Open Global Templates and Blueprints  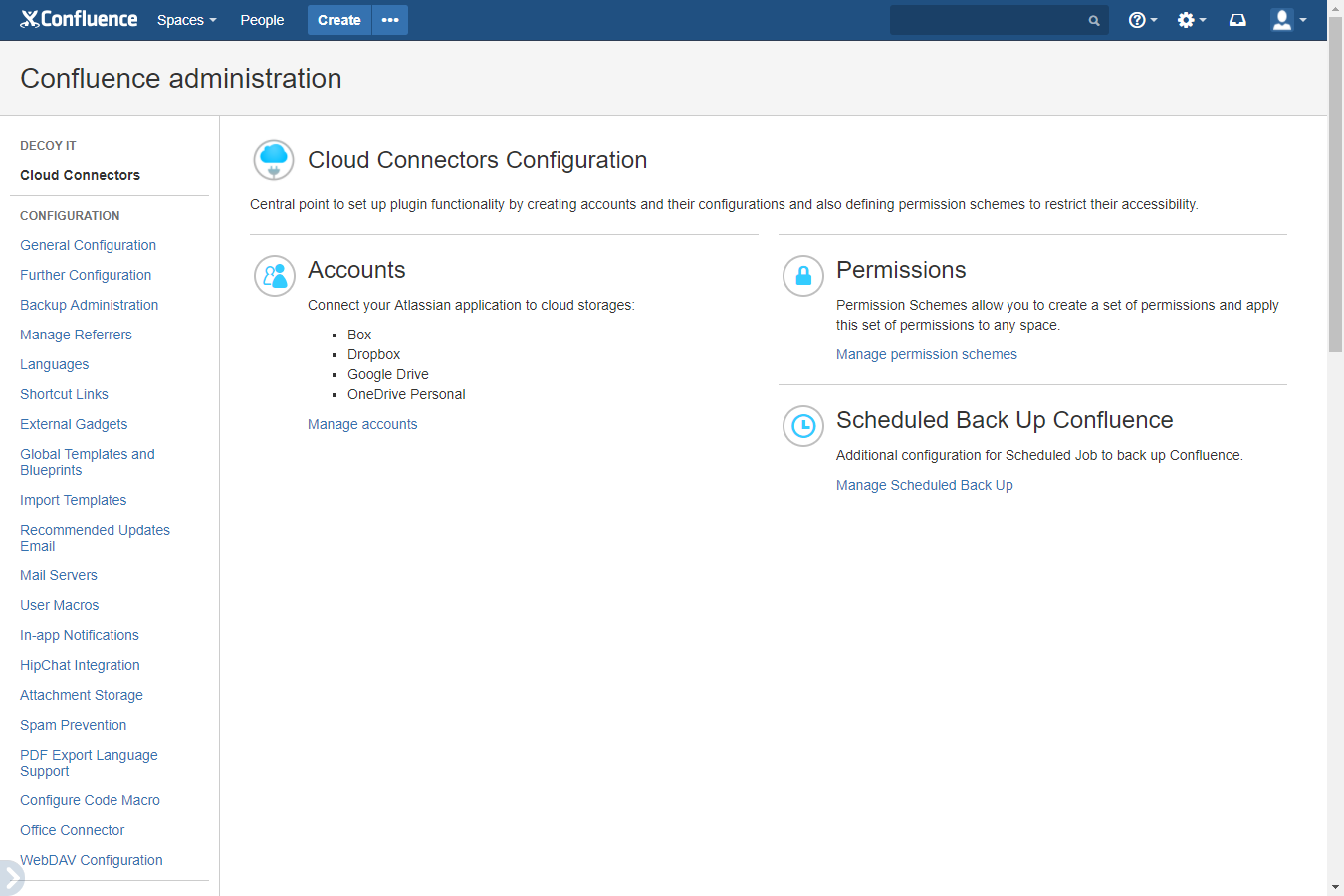[88, 462]
